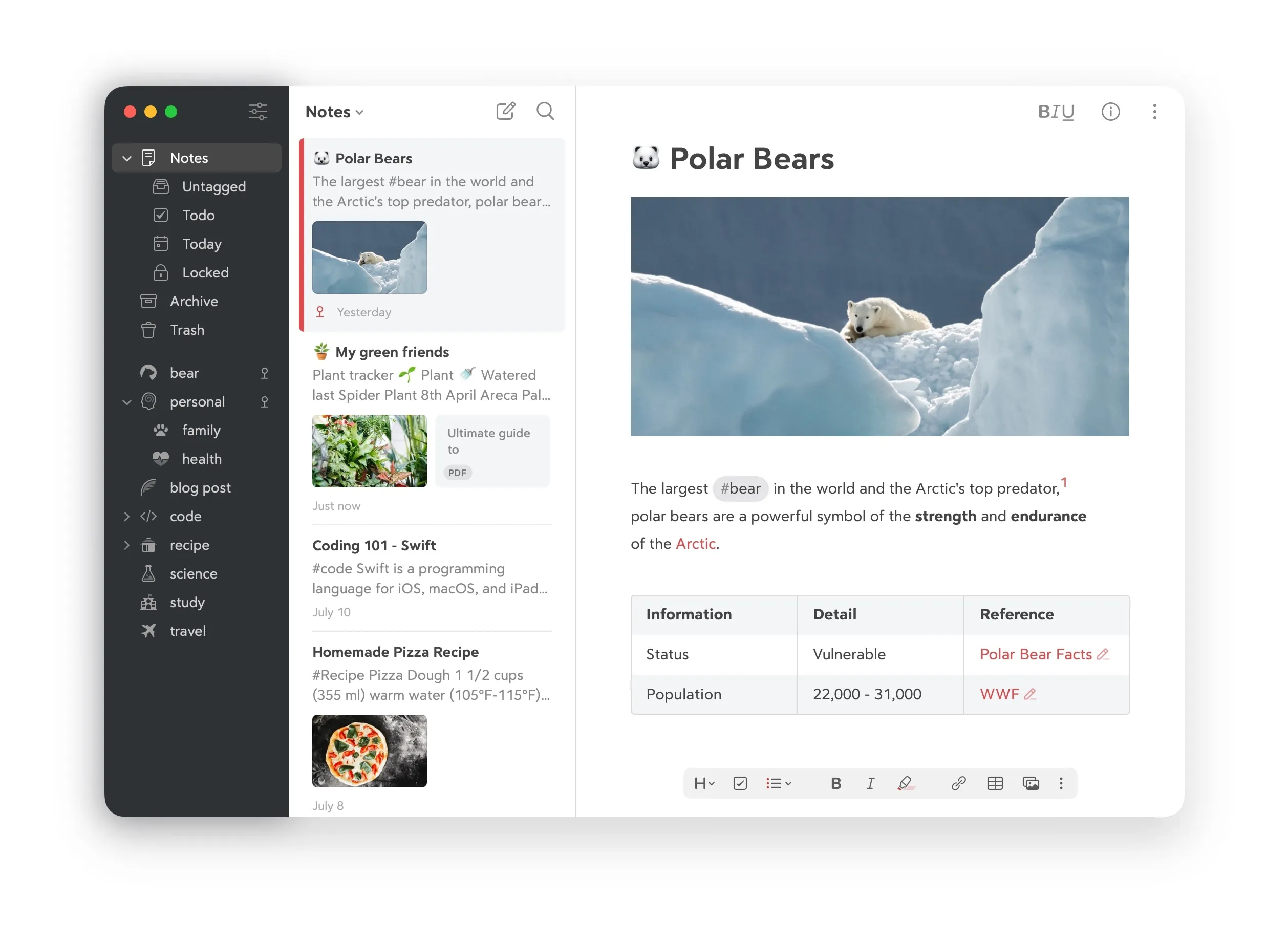
Task: Click the note info icon button
Action: [x=1111, y=111]
